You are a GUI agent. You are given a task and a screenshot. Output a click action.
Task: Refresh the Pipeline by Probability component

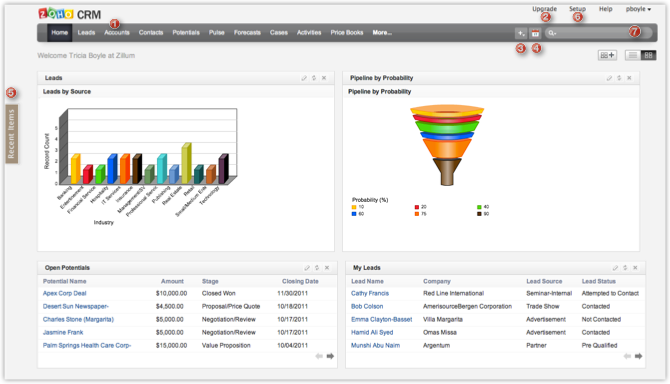[619, 78]
